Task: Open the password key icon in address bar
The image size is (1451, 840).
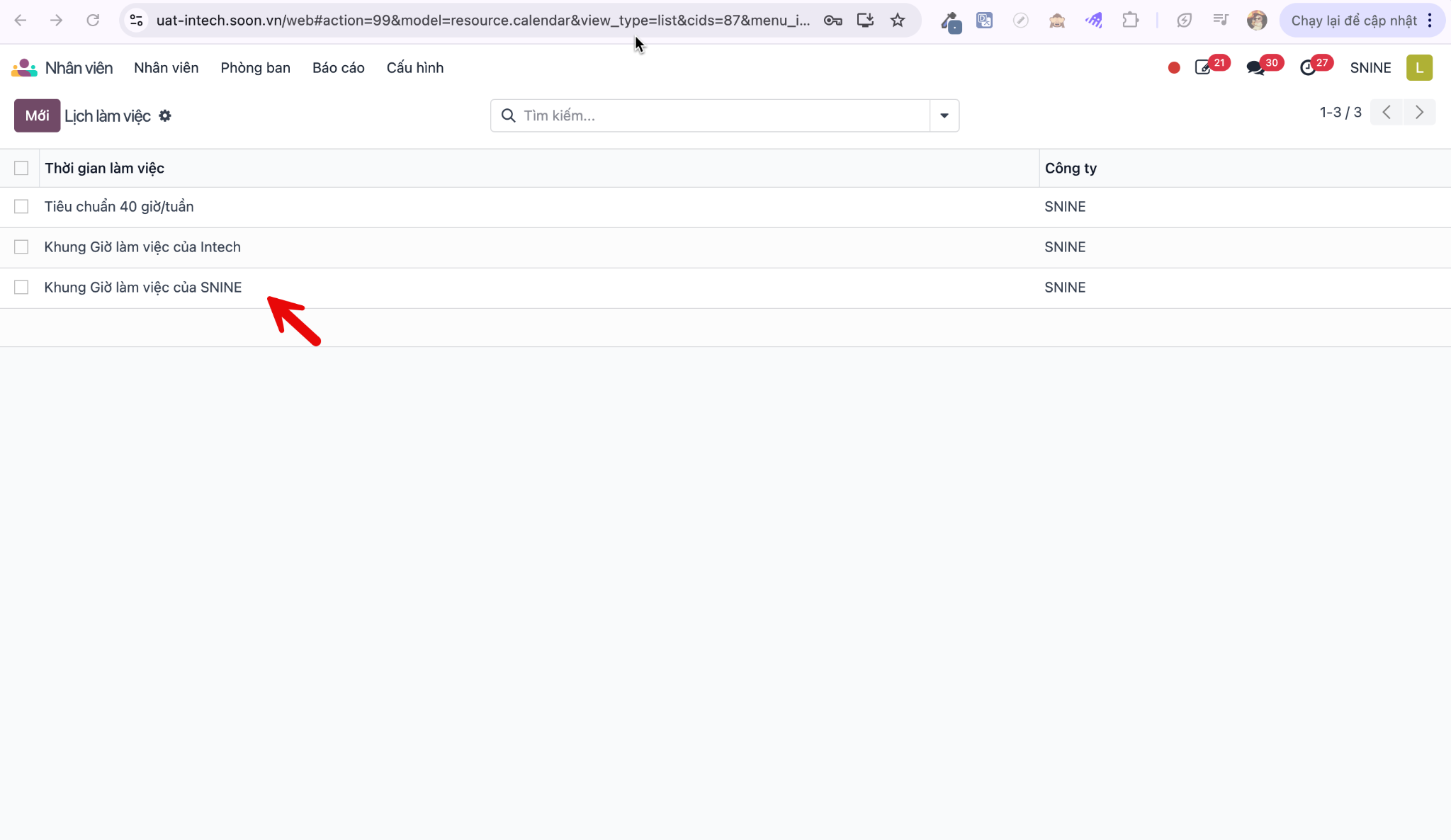Action: click(833, 21)
